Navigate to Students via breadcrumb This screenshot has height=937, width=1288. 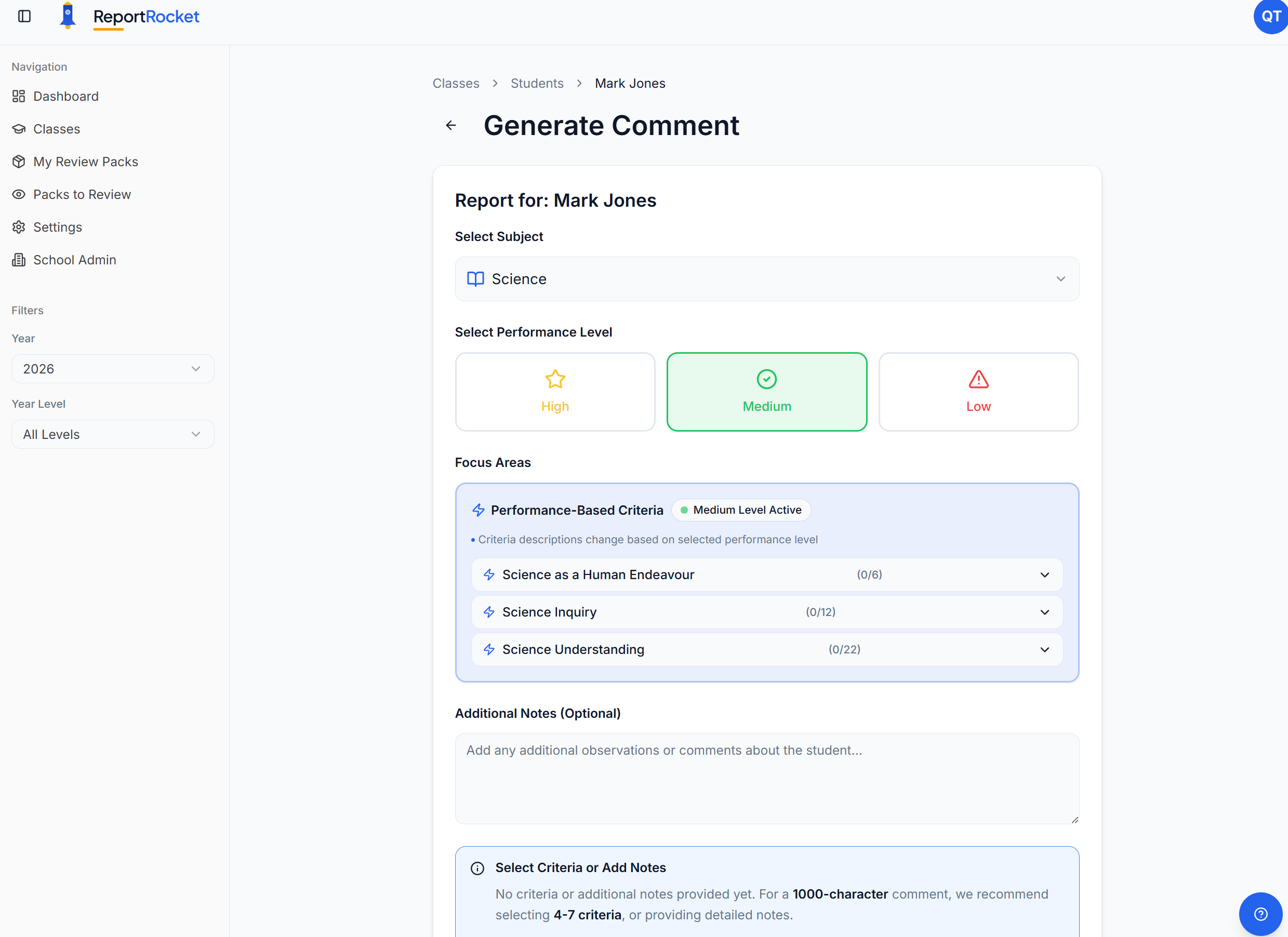(537, 83)
